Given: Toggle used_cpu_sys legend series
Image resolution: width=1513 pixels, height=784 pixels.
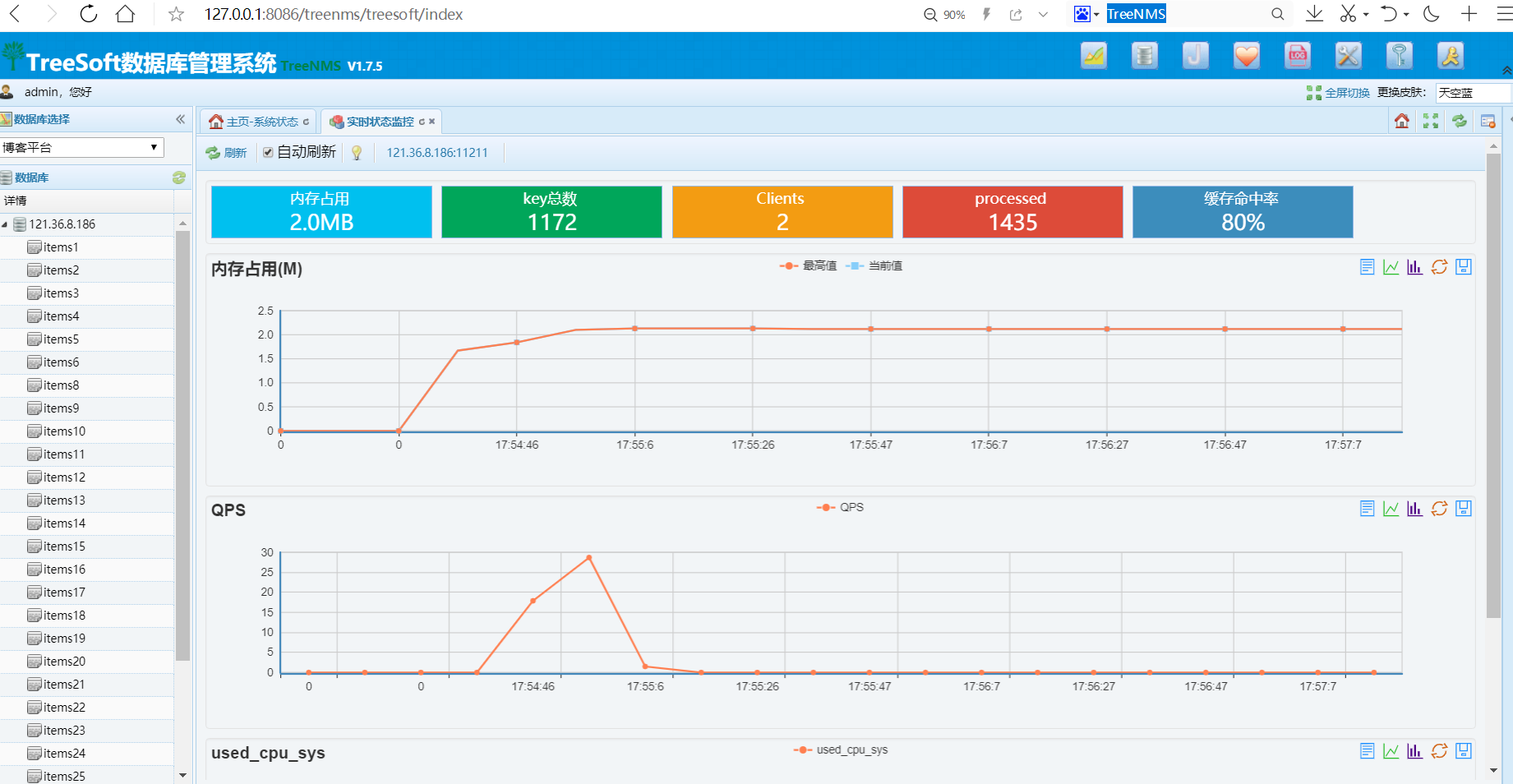Looking at the screenshot, I should tap(841, 749).
